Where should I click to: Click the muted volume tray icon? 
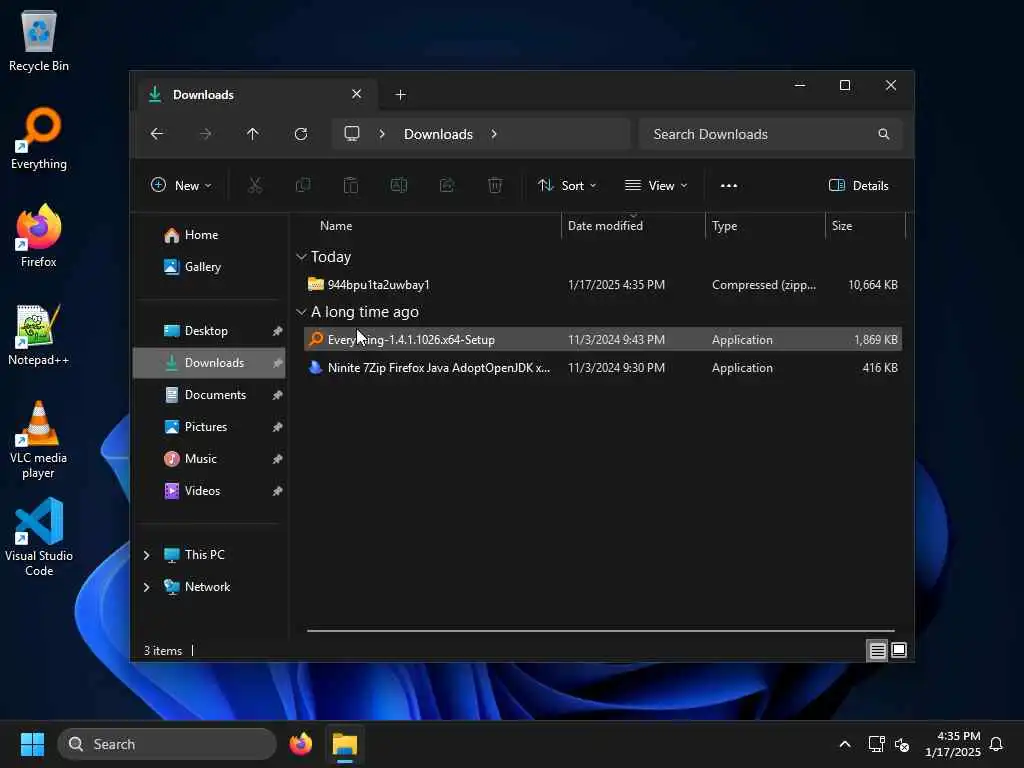[902, 744]
